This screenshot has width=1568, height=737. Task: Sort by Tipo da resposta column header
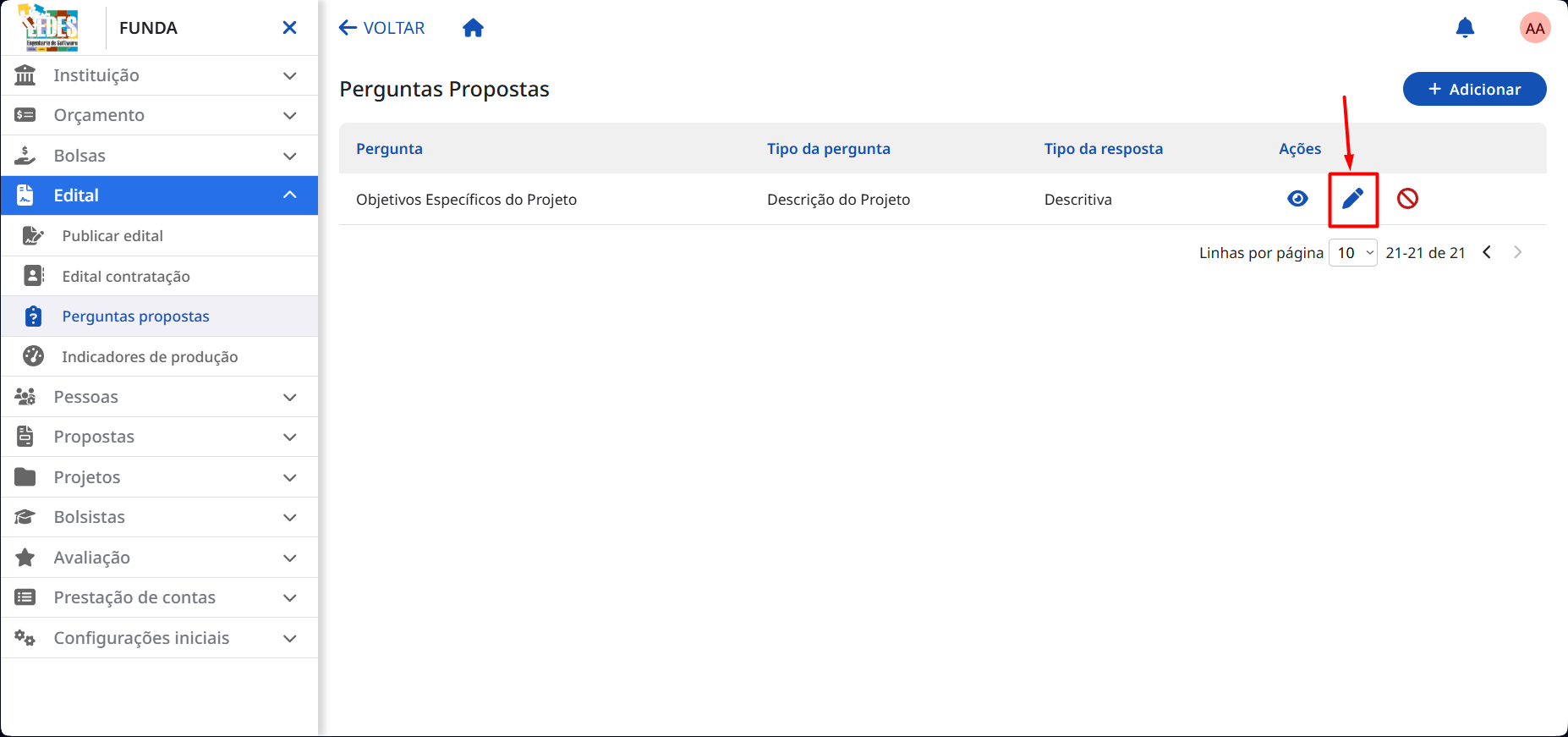[x=1104, y=149]
